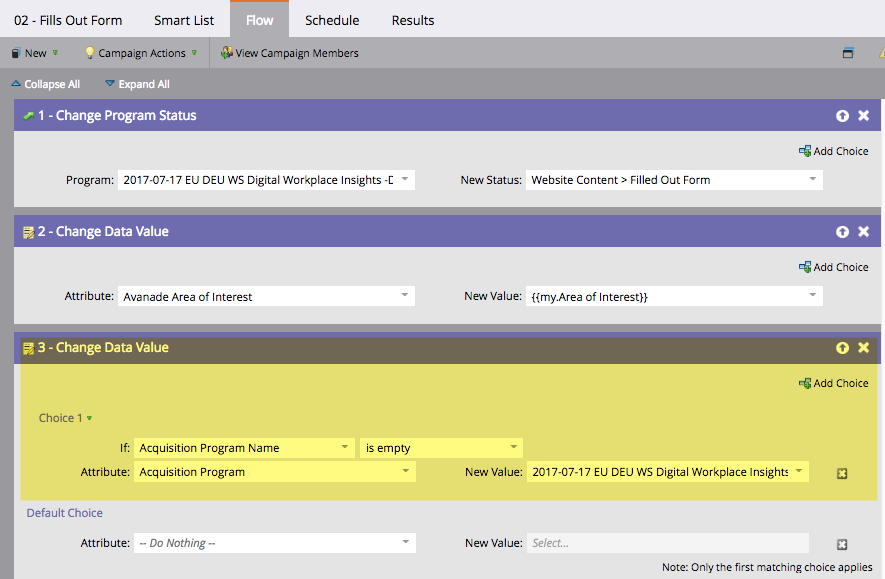Click the step 3 Add Choice plus icon
The height and width of the screenshot is (579, 885).
(x=805, y=383)
